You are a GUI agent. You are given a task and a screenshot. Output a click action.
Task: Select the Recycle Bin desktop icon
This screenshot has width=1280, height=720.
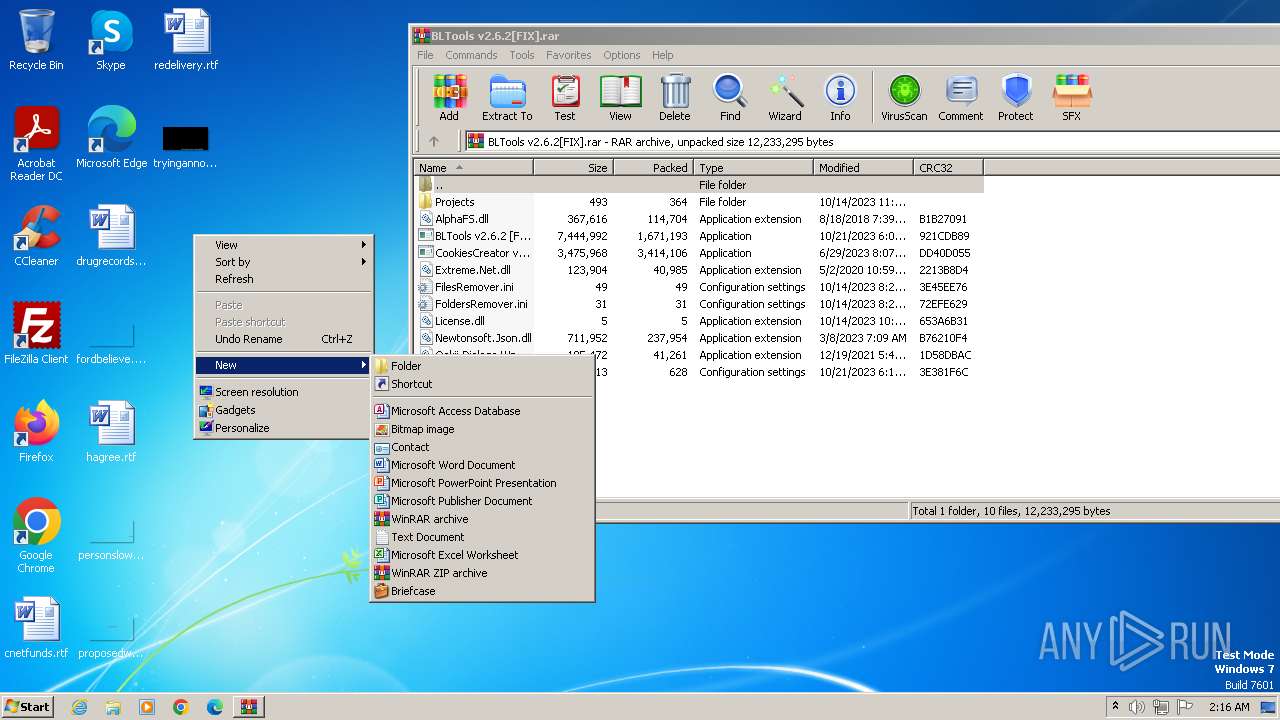(36, 40)
